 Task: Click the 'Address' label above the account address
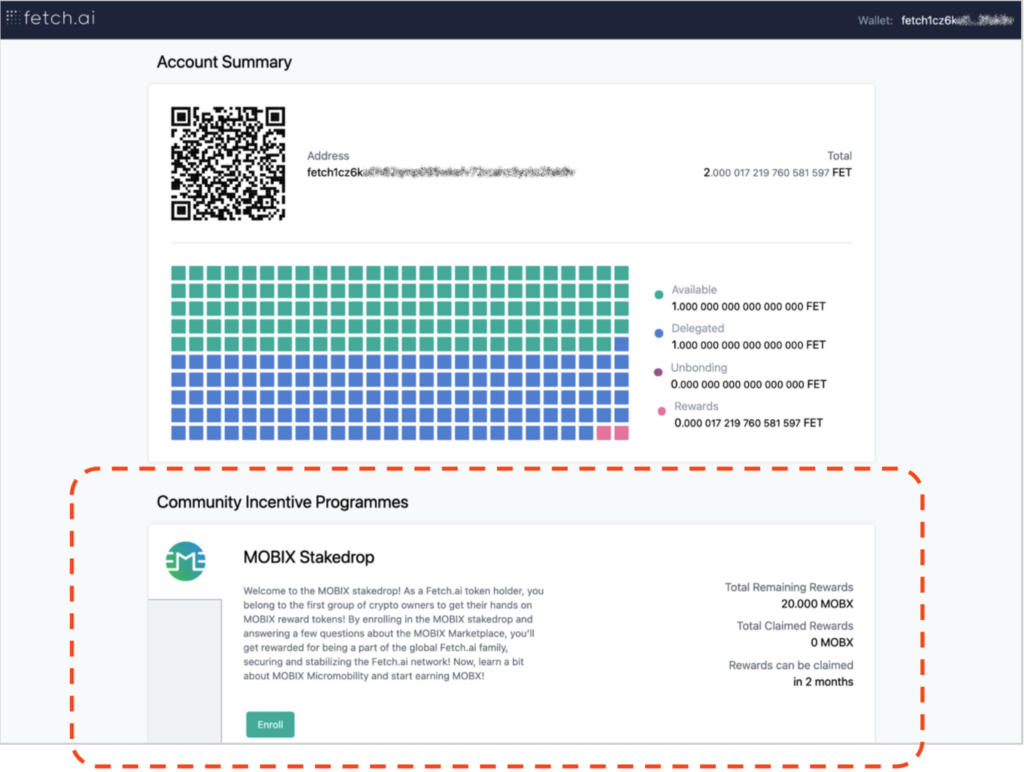[328, 155]
